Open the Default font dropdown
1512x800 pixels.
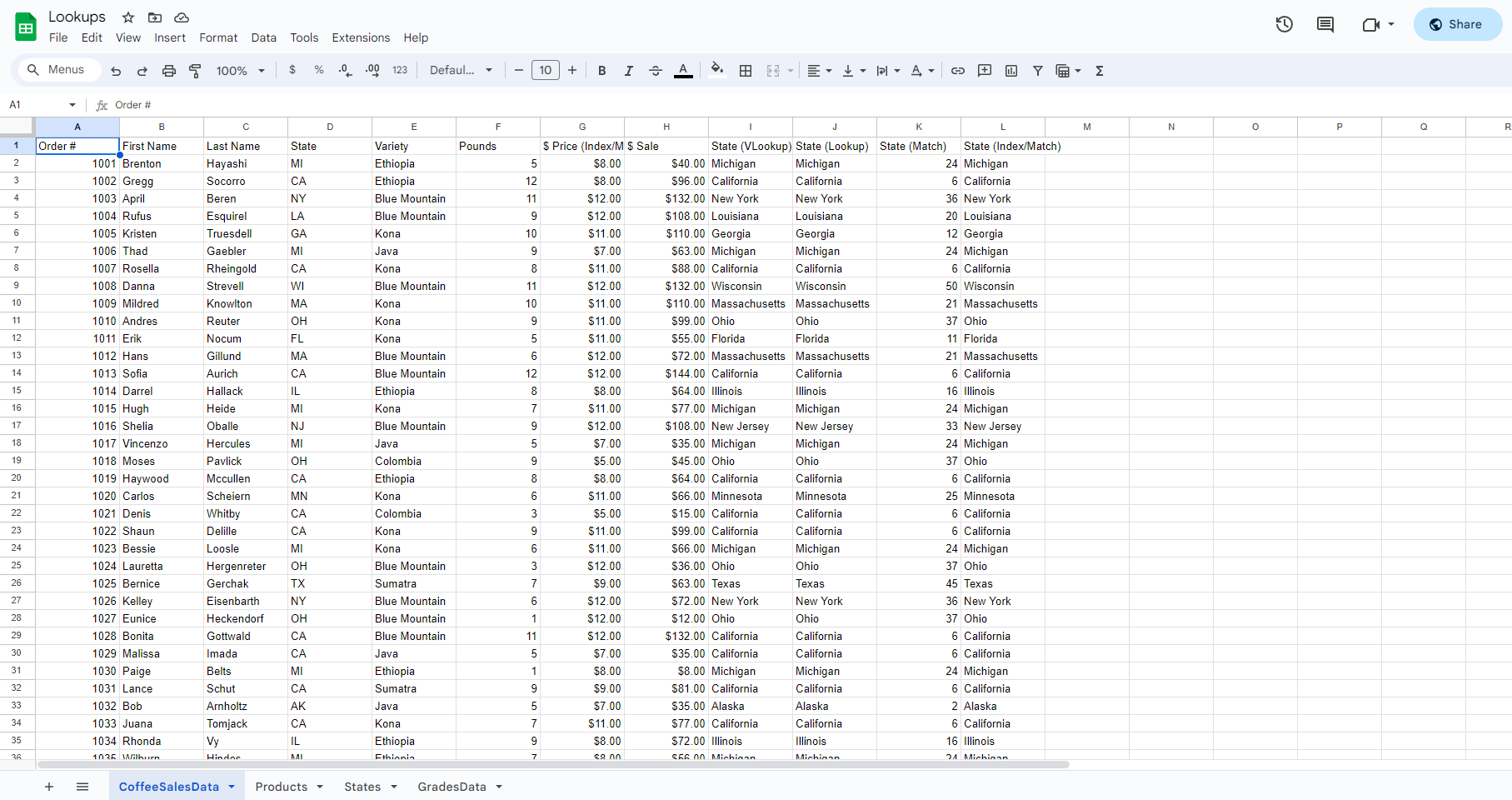[x=462, y=70]
